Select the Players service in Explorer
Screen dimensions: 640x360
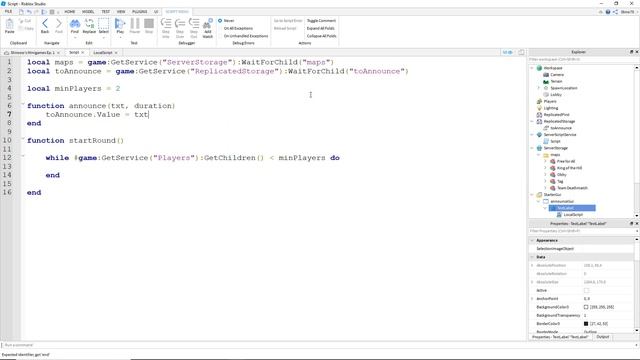coord(546,101)
